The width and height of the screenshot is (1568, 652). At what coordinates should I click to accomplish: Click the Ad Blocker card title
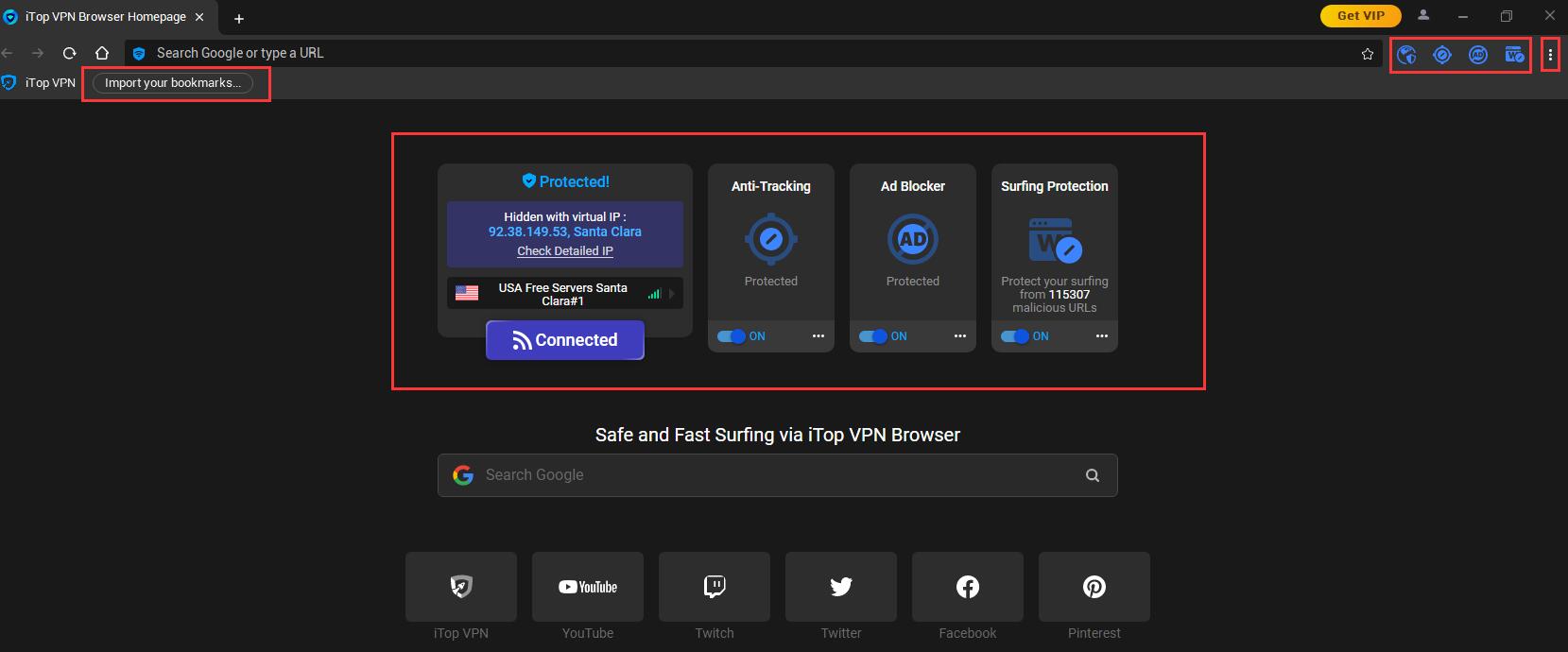click(913, 186)
